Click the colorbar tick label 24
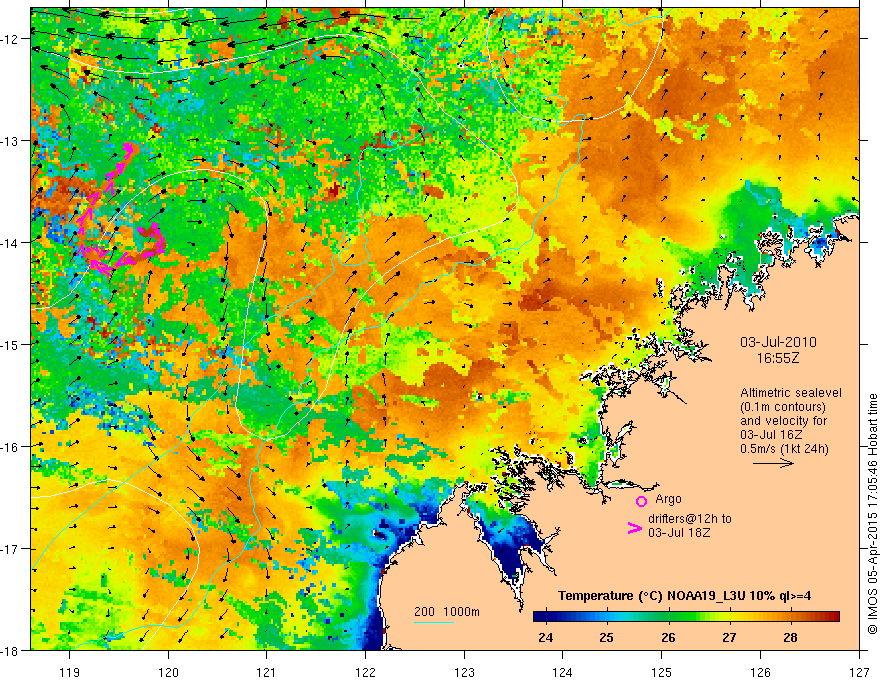The width and height of the screenshot is (880, 680). click(545, 637)
